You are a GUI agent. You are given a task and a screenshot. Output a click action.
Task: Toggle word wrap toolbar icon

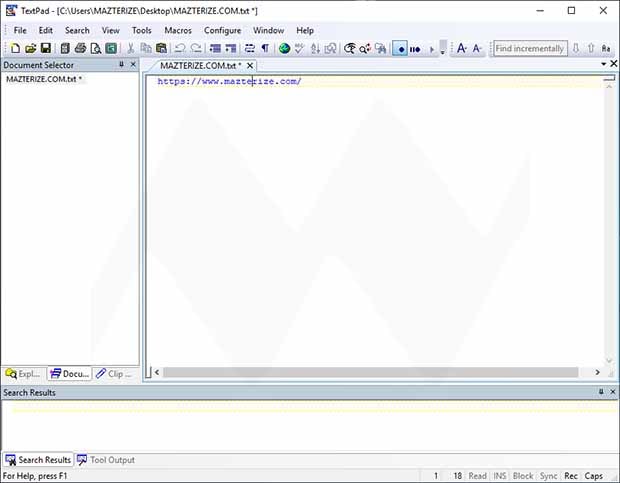point(250,48)
